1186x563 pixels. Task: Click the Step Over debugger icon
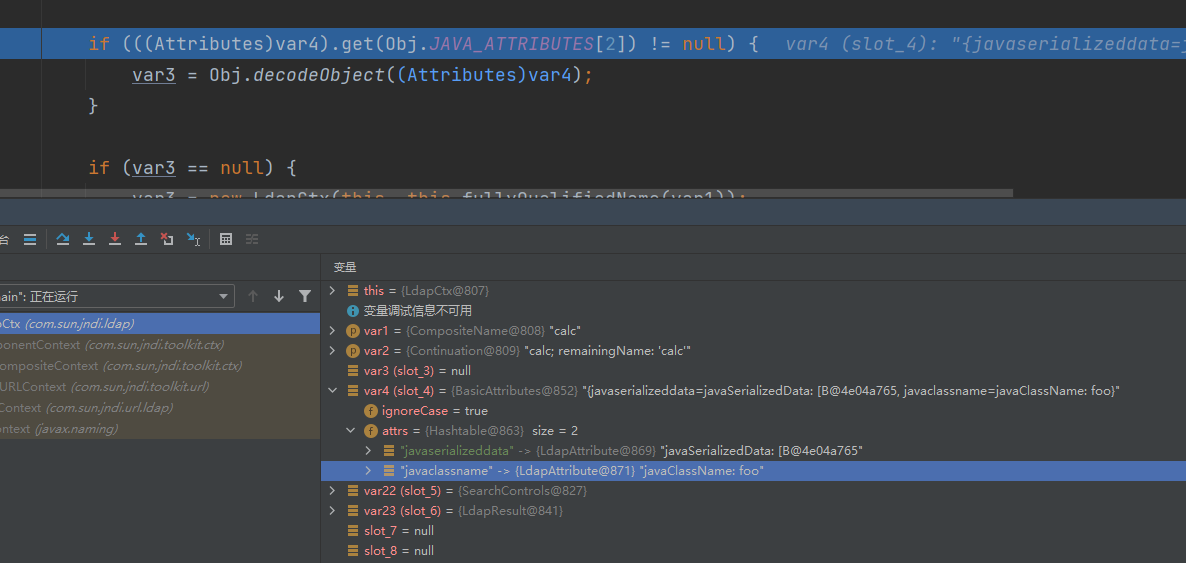pyautogui.click(x=63, y=239)
